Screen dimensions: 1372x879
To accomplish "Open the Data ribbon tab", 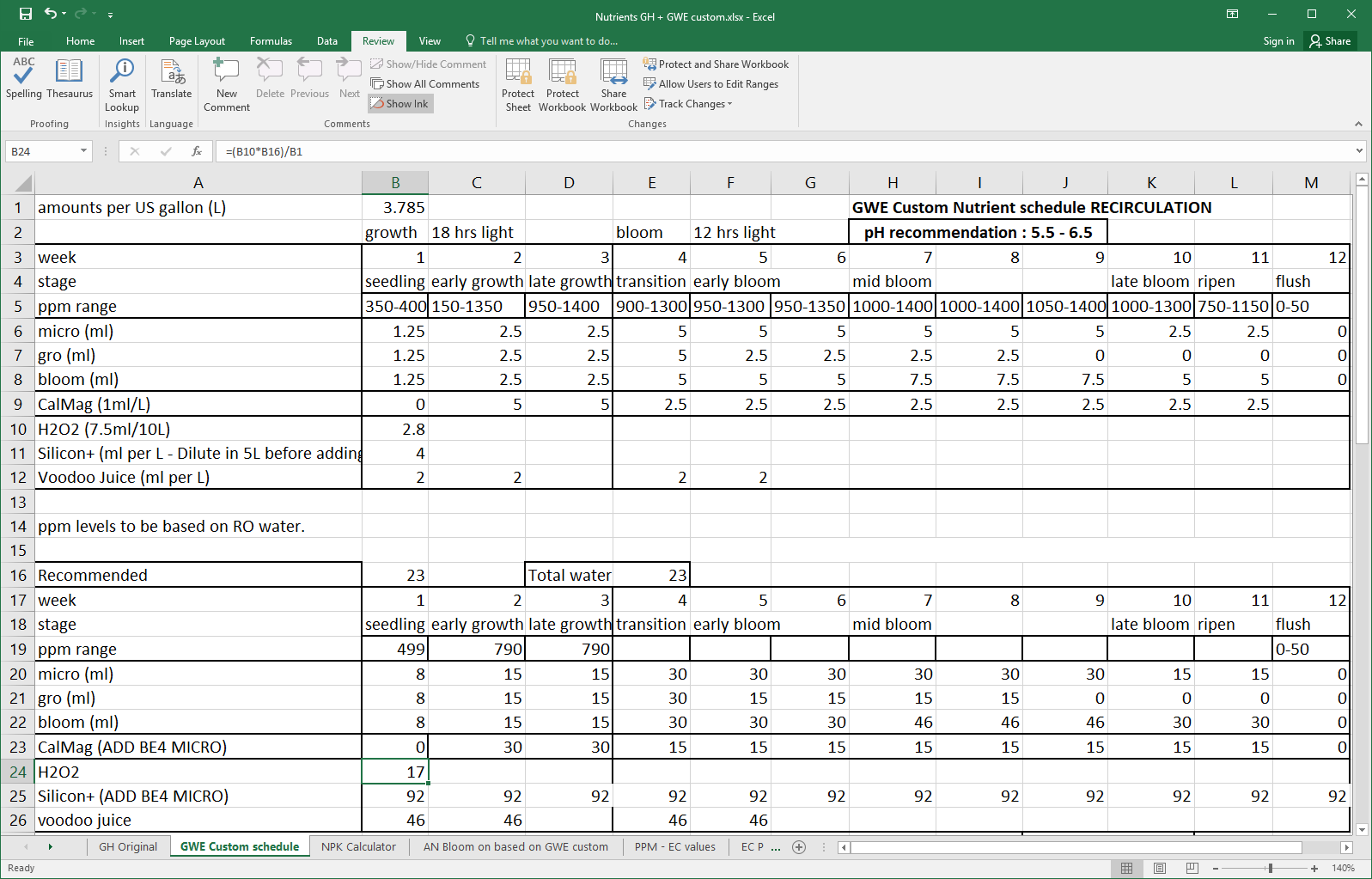I will pos(327,41).
